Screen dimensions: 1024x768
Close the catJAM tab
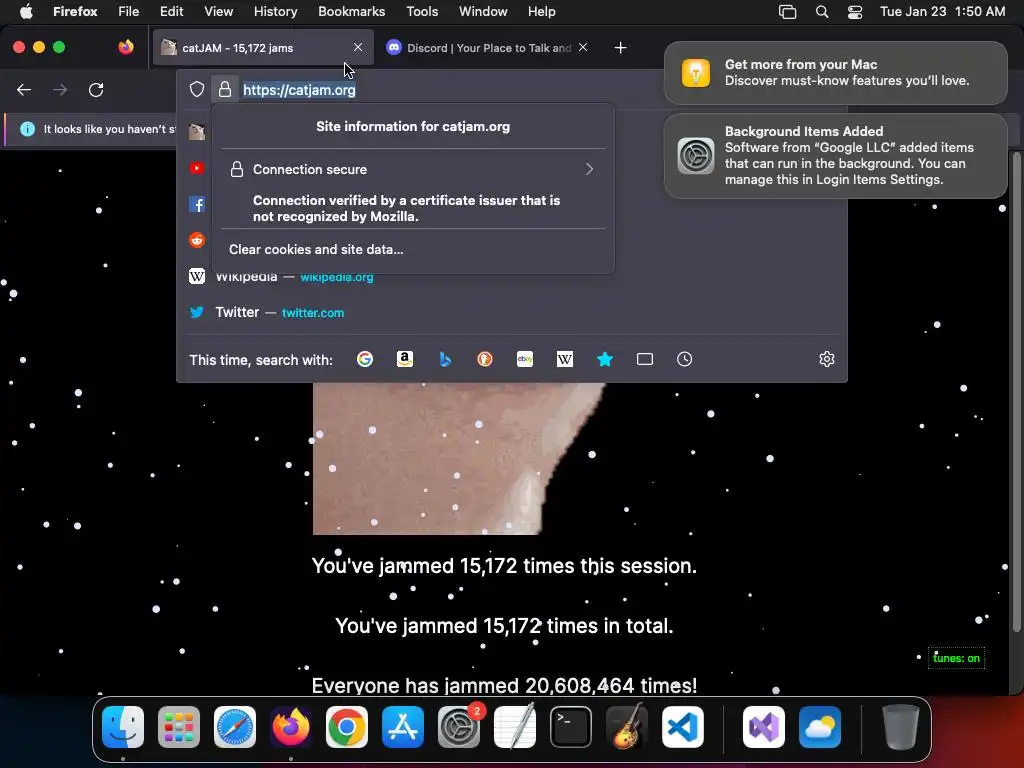coord(358,47)
